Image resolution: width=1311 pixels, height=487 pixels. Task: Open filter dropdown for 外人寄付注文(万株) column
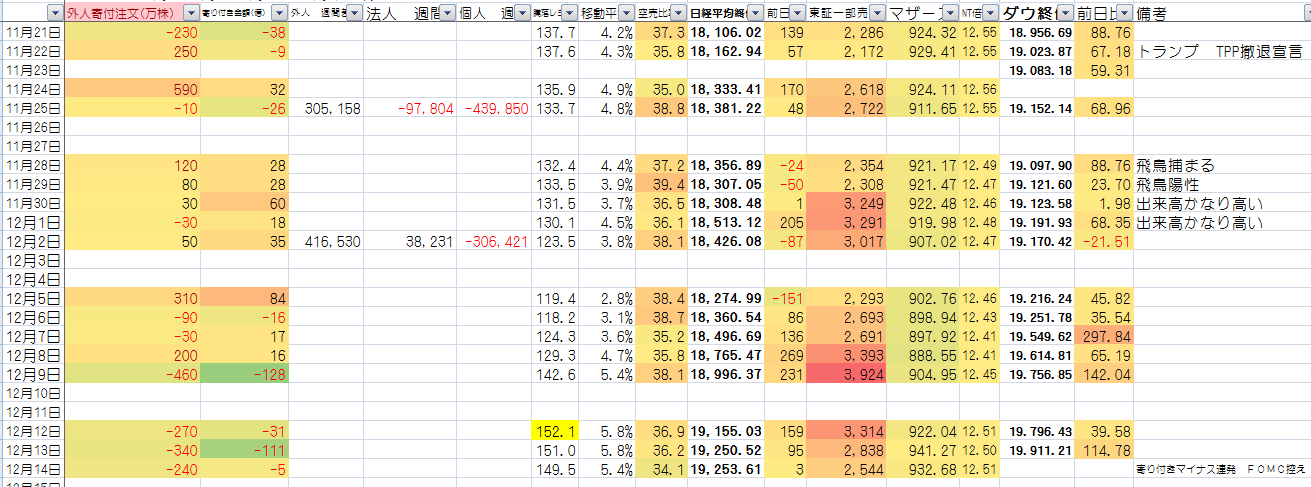[x=191, y=14]
